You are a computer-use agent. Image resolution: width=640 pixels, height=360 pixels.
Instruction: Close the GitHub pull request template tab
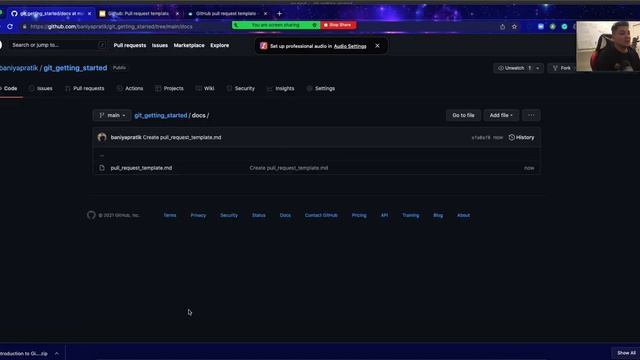265,13
